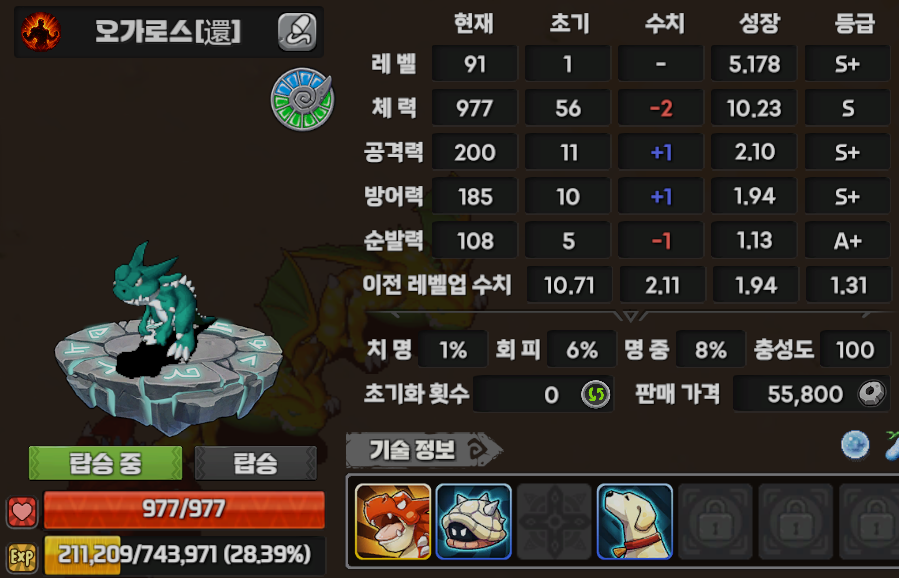The image size is (899, 578).
Task: Toggle the green 탑승 중 button
Action: point(105,463)
